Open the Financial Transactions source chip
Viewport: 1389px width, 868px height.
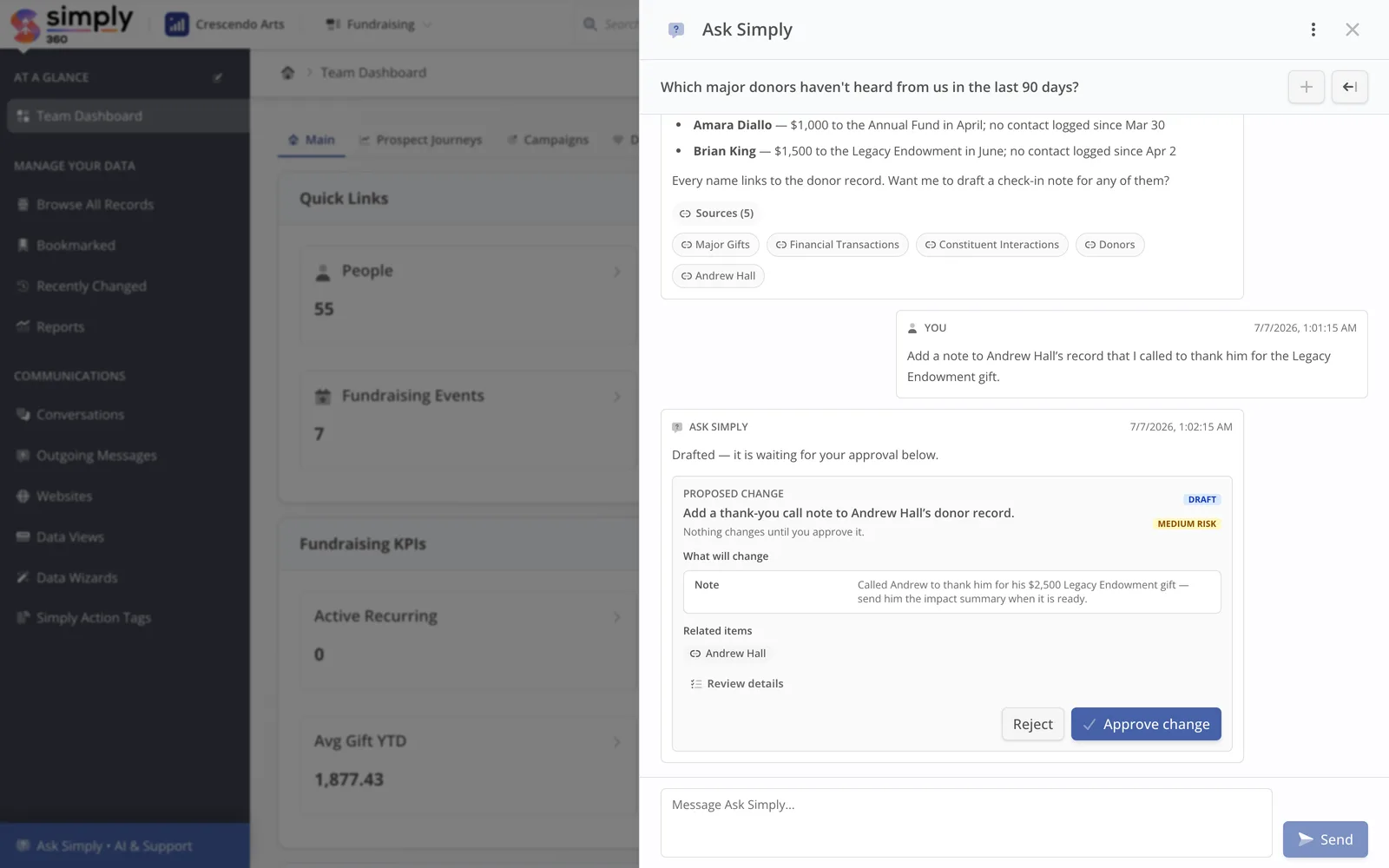pyautogui.click(x=837, y=245)
